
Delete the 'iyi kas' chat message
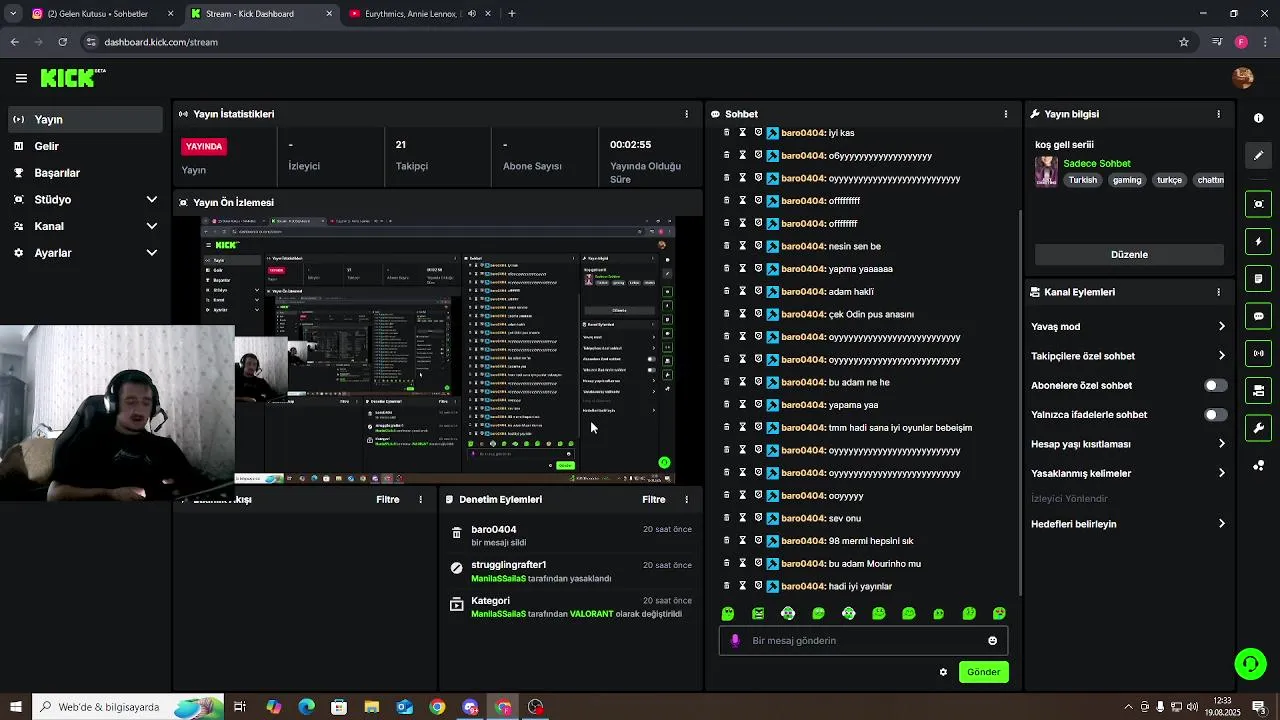(x=727, y=133)
